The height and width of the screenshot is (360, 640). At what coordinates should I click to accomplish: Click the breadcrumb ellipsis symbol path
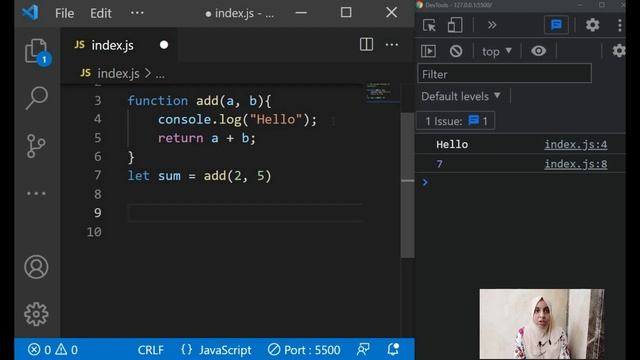(160, 74)
